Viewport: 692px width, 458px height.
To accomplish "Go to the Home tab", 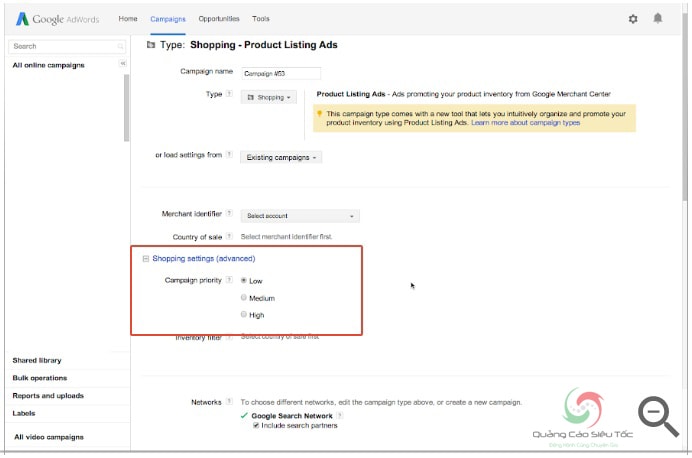I will (x=128, y=19).
